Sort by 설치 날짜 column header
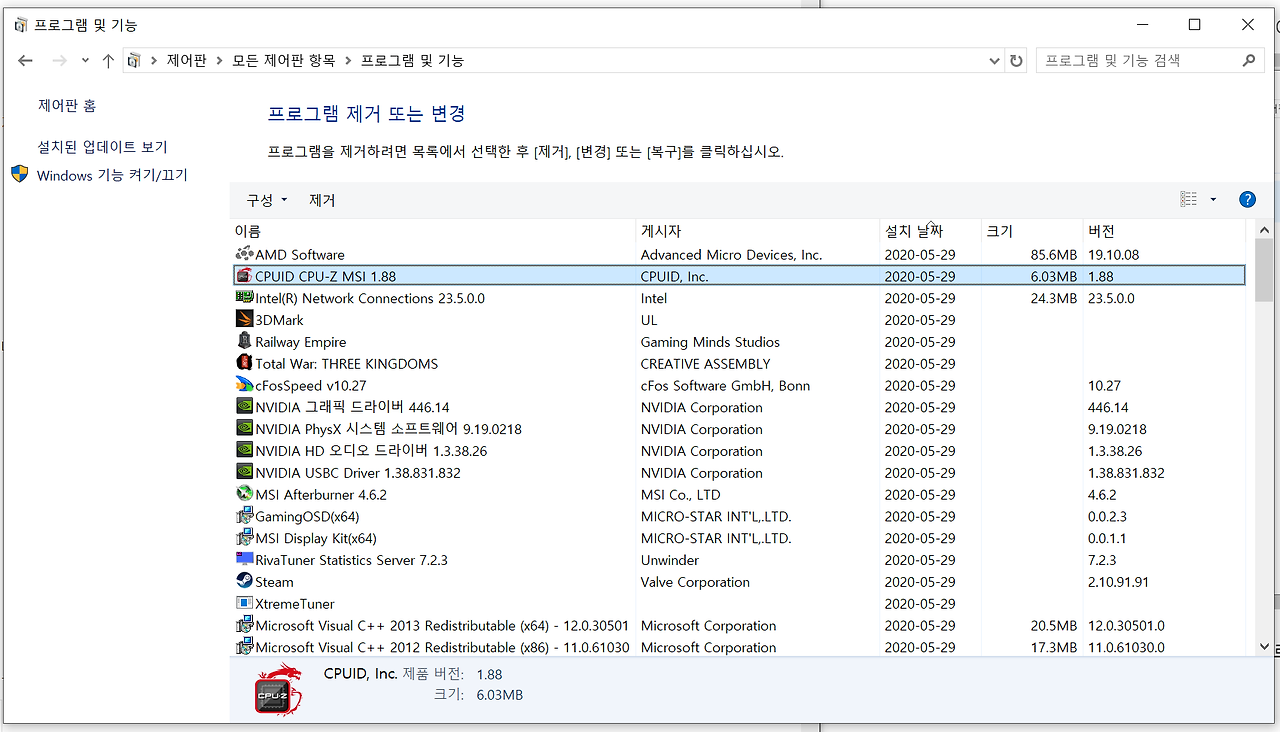1280x732 pixels. tap(929, 231)
